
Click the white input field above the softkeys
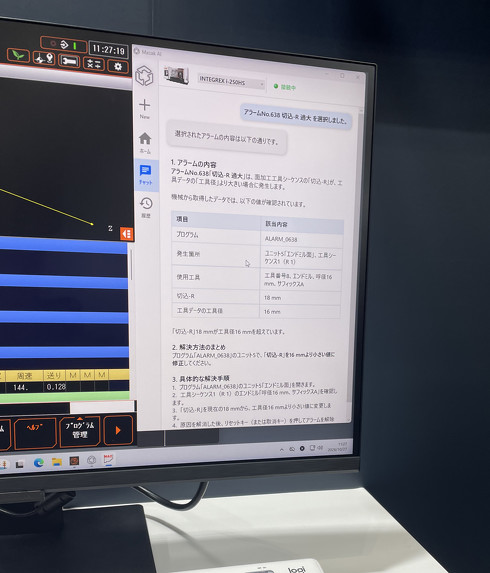coord(102,407)
